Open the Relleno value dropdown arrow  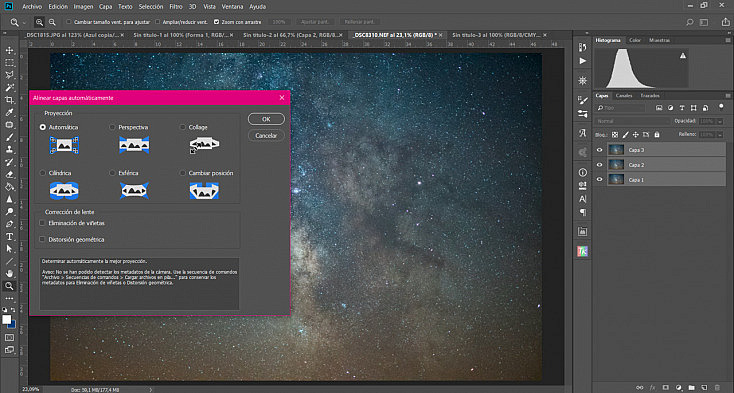(720, 135)
